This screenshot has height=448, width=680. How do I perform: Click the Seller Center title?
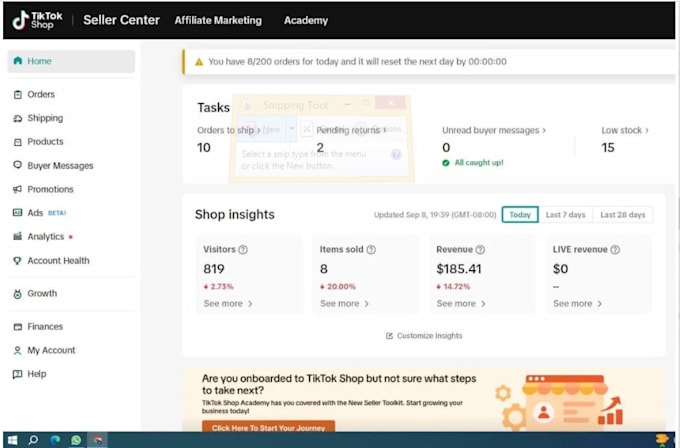tap(121, 20)
